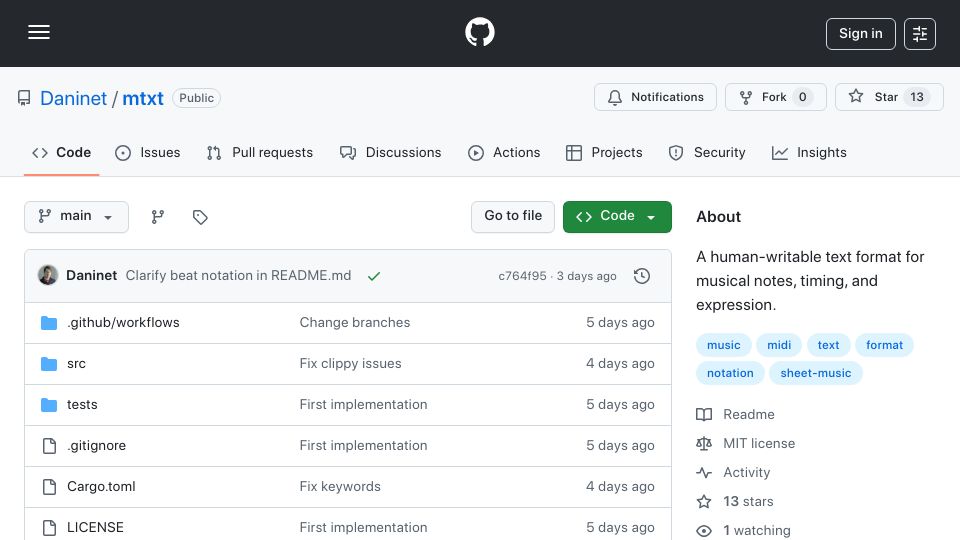Select the text topic tag

click(828, 345)
